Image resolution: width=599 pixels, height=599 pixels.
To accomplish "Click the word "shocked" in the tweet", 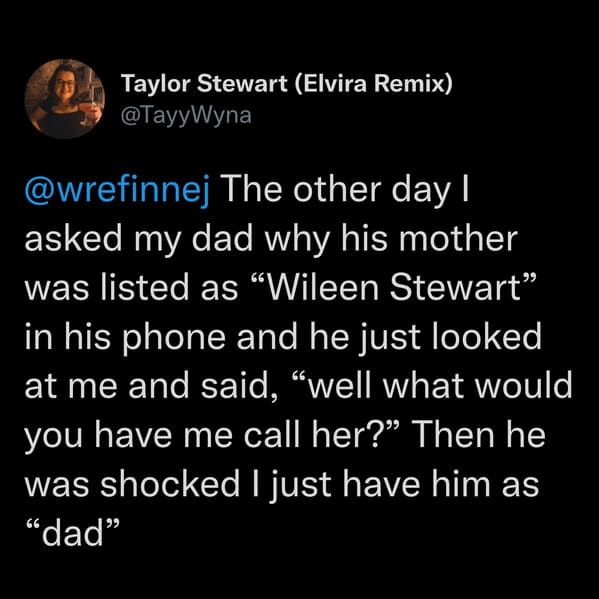I will tap(170, 484).
